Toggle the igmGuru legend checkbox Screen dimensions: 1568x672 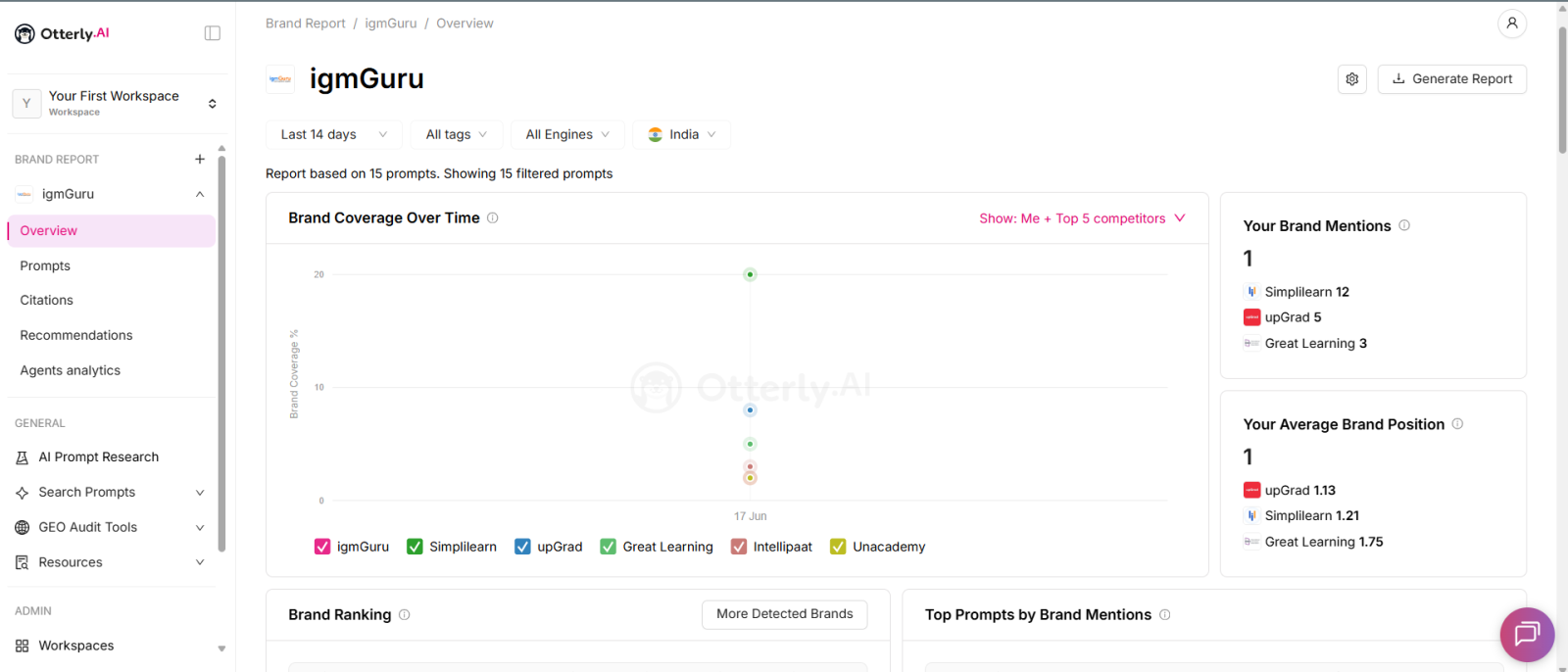coord(322,547)
